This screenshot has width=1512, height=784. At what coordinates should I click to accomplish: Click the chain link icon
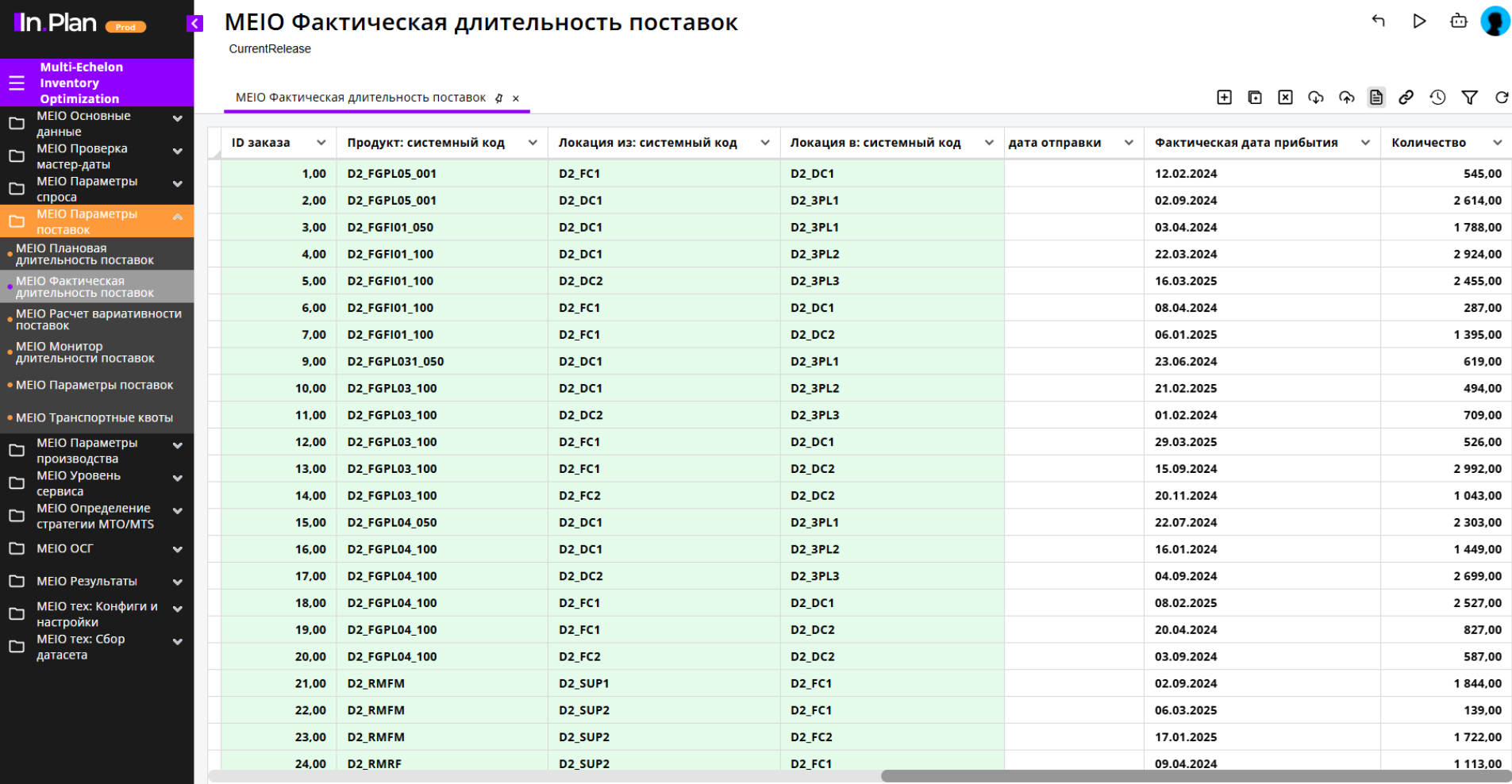coord(1406,98)
